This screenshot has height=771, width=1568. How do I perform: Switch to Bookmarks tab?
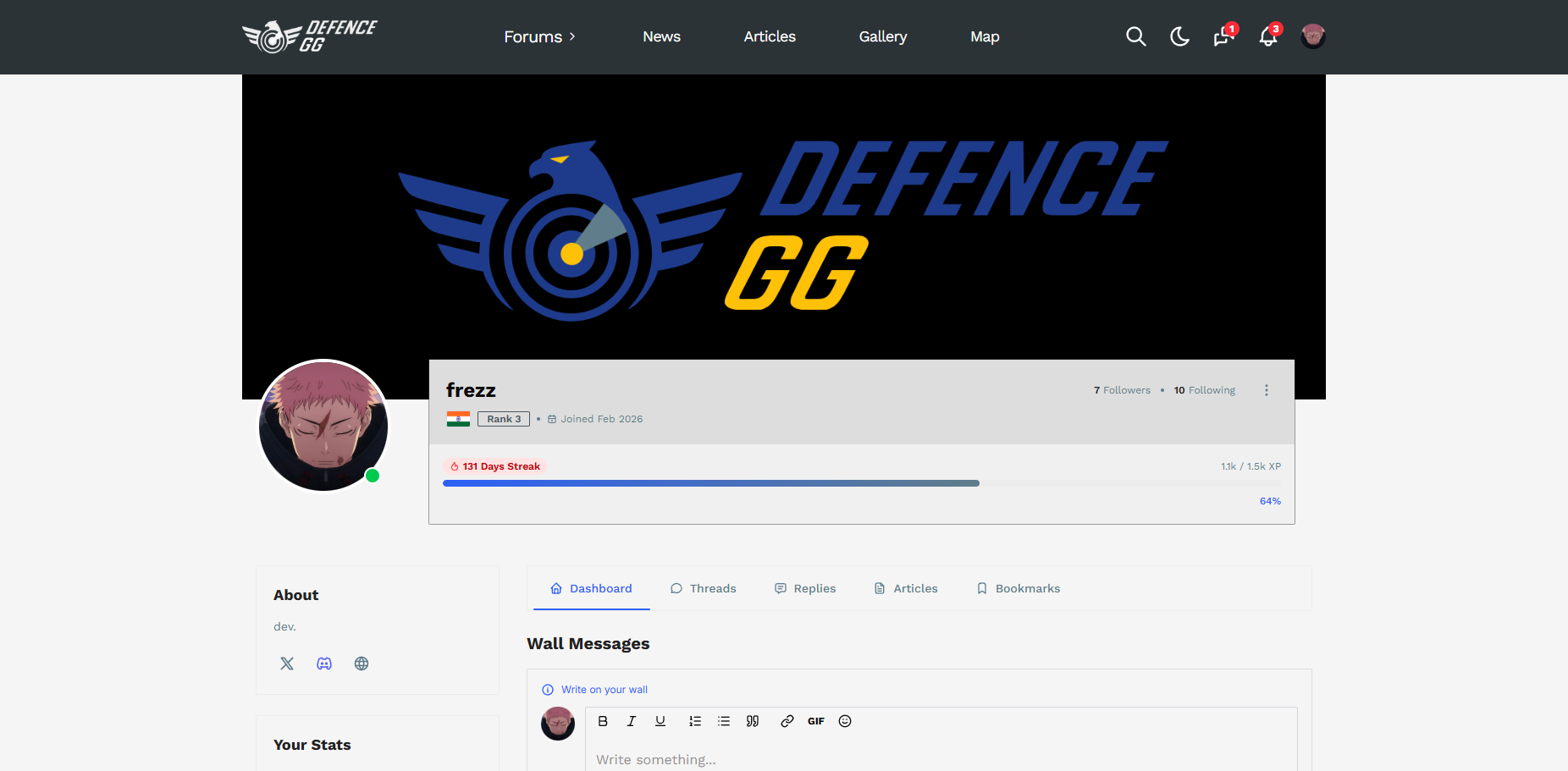tap(1018, 588)
